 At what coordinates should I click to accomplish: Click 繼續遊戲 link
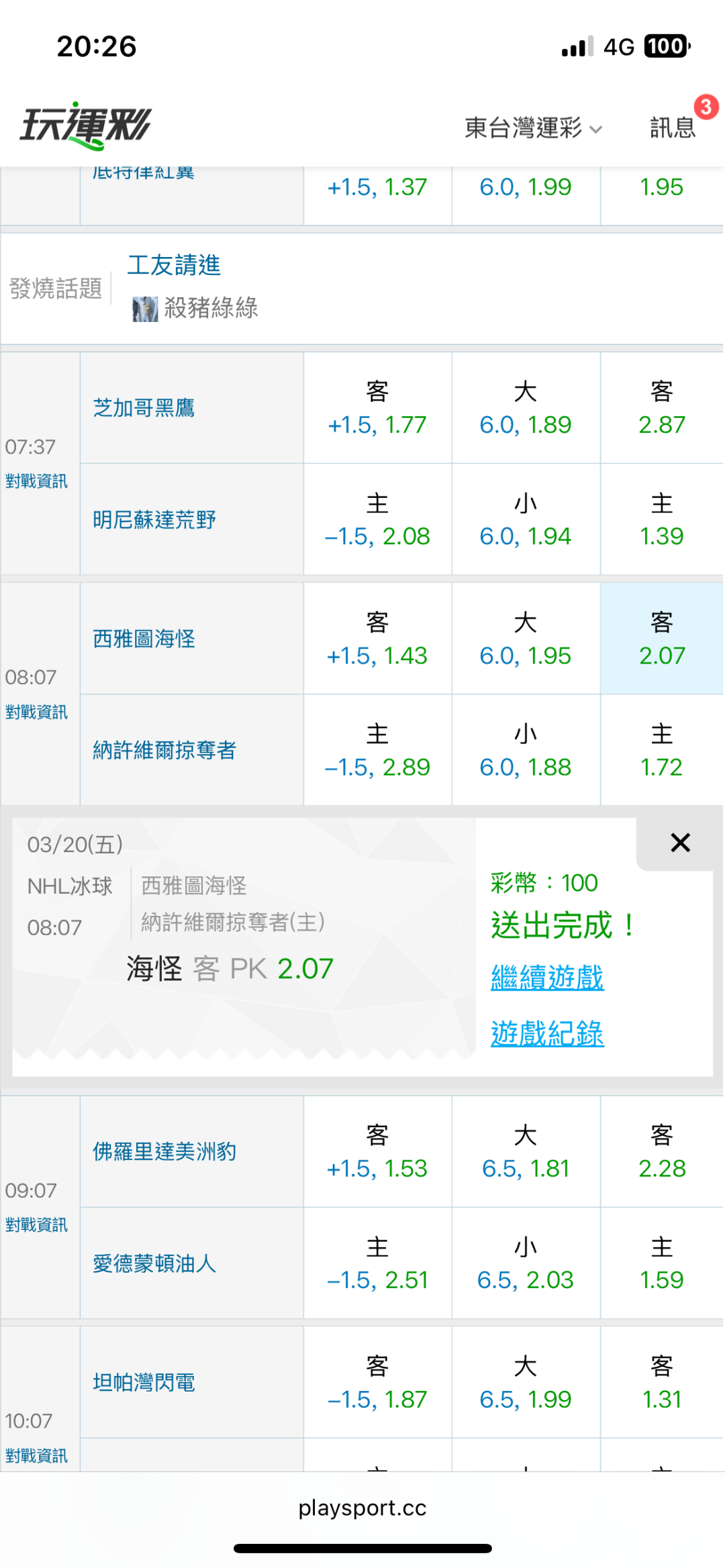click(x=547, y=978)
